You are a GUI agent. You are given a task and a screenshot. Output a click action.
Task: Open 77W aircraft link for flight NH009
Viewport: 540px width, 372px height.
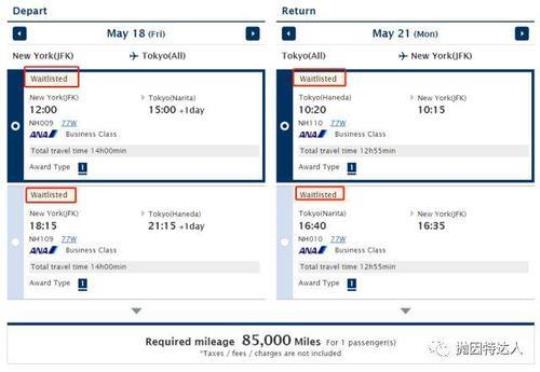point(69,123)
